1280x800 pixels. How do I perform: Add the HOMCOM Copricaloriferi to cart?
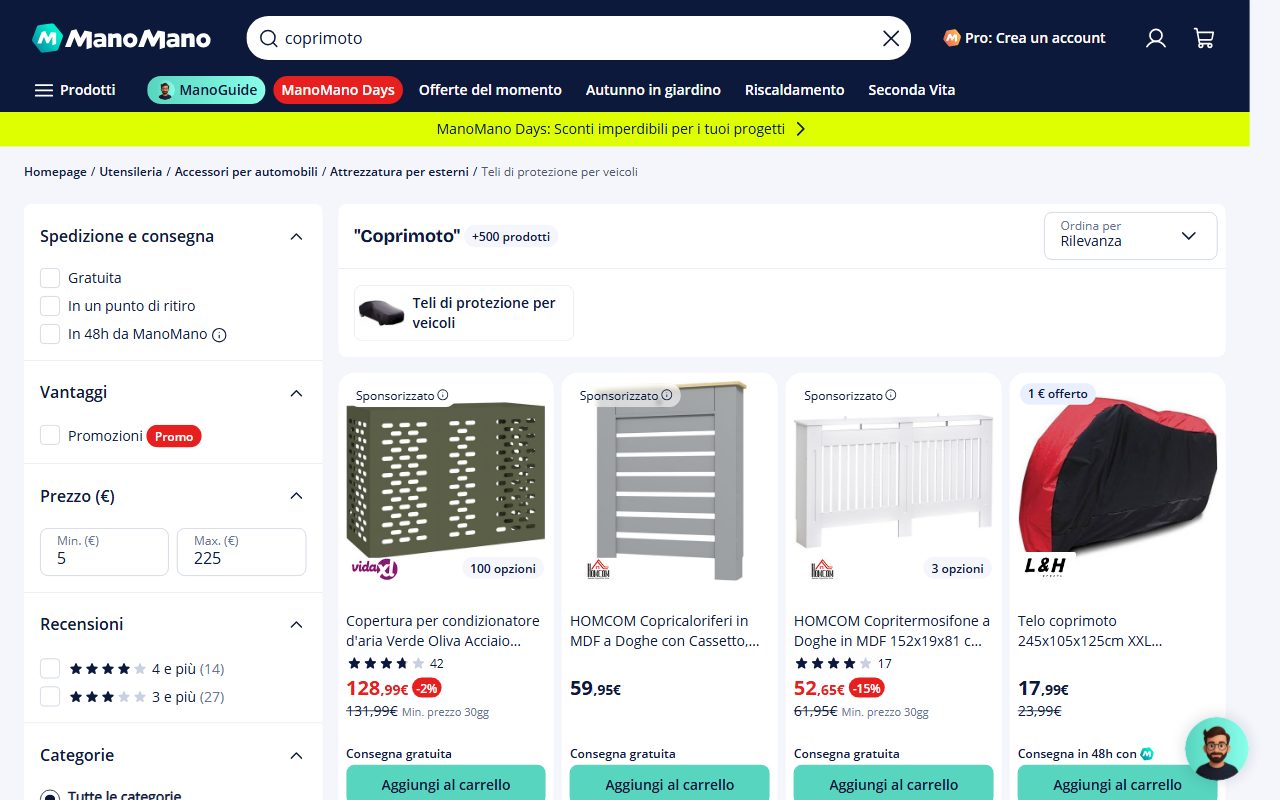pos(670,783)
